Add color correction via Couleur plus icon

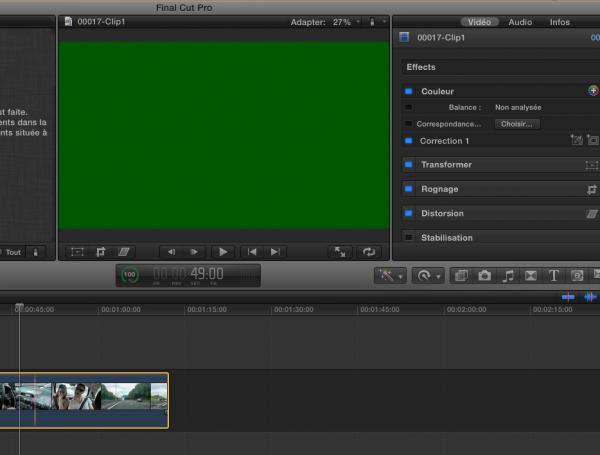point(593,91)
